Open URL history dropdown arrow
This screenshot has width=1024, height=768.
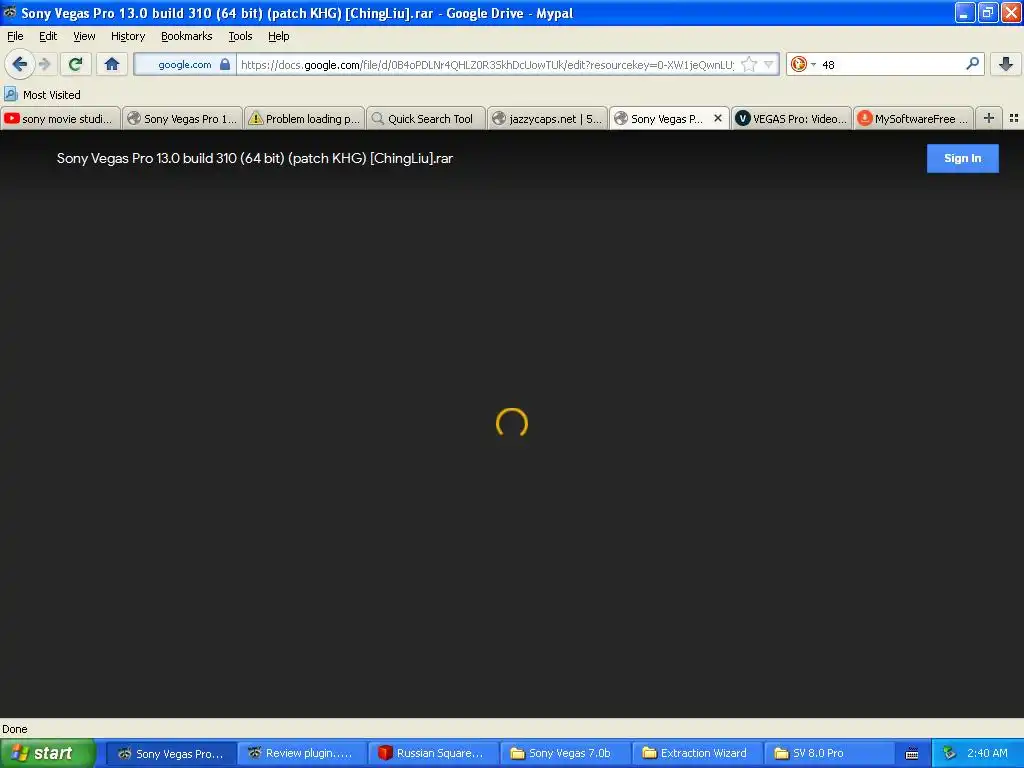point(769,64)
